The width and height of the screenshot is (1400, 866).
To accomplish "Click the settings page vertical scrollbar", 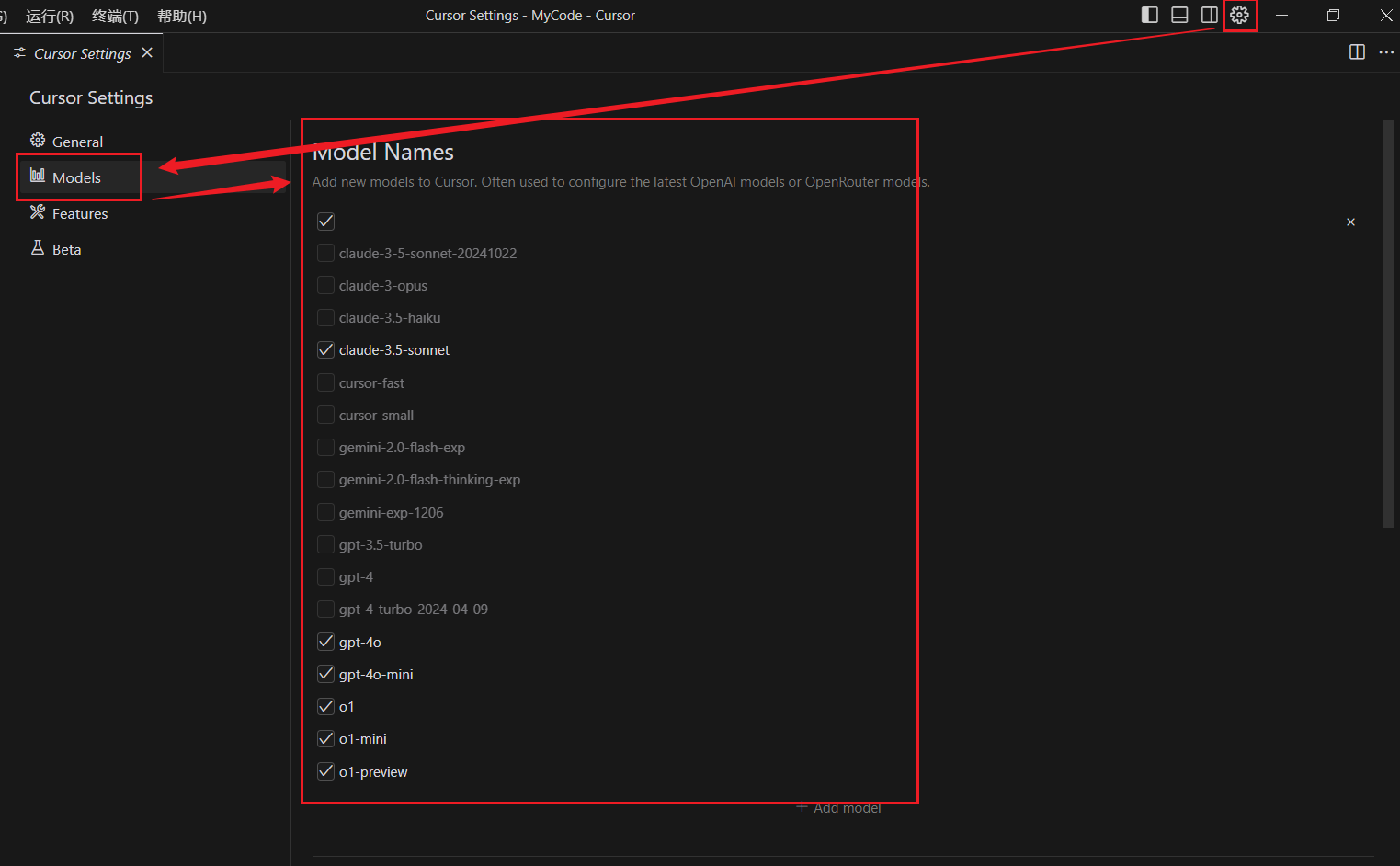I will point(1388,324).
